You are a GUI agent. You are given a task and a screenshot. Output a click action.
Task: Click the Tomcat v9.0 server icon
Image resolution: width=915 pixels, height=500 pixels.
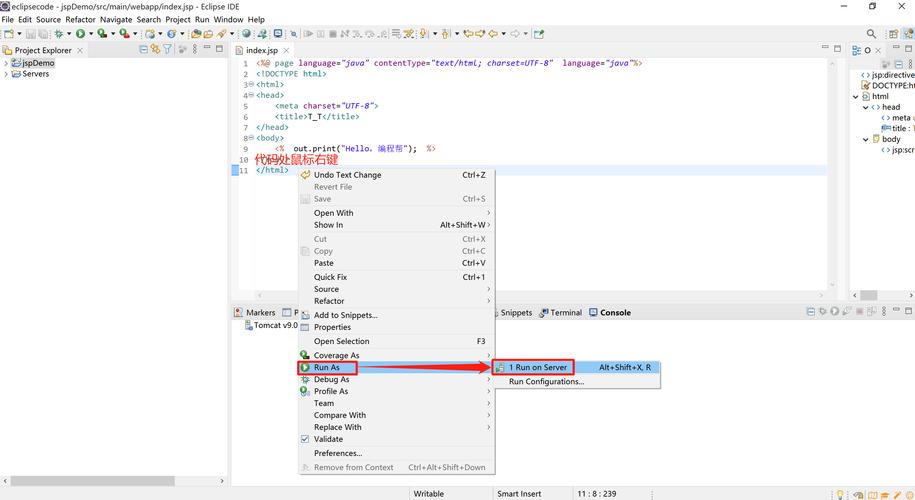(249, 326)
